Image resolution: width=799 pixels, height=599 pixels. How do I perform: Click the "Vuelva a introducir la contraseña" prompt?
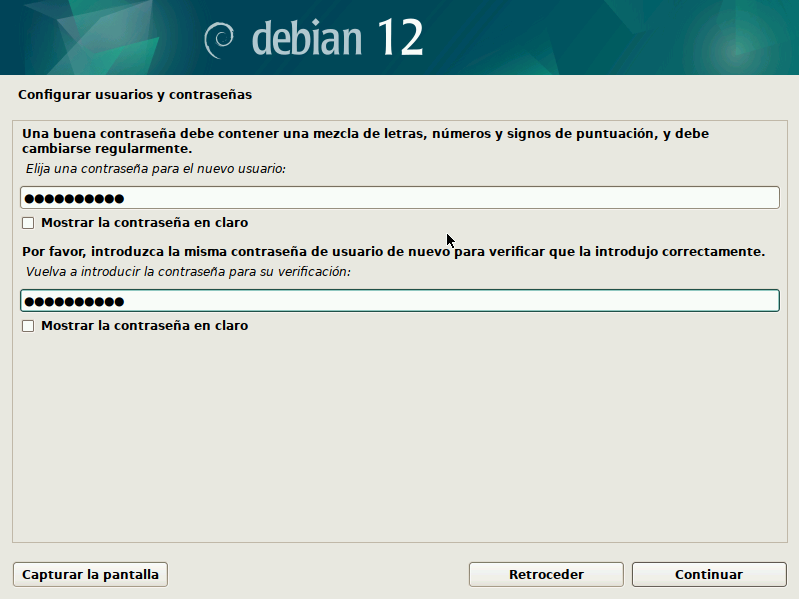(x=188, y=272)
